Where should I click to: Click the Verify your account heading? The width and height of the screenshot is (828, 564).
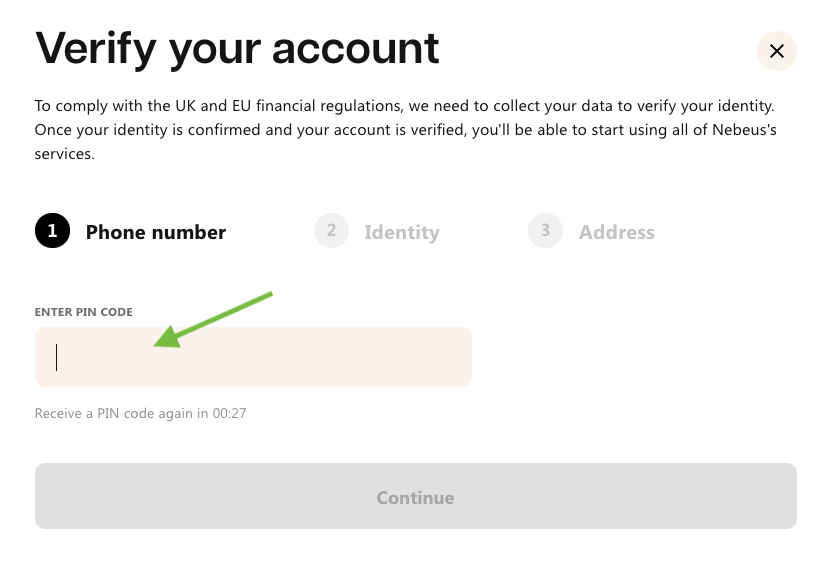point(237,49)
